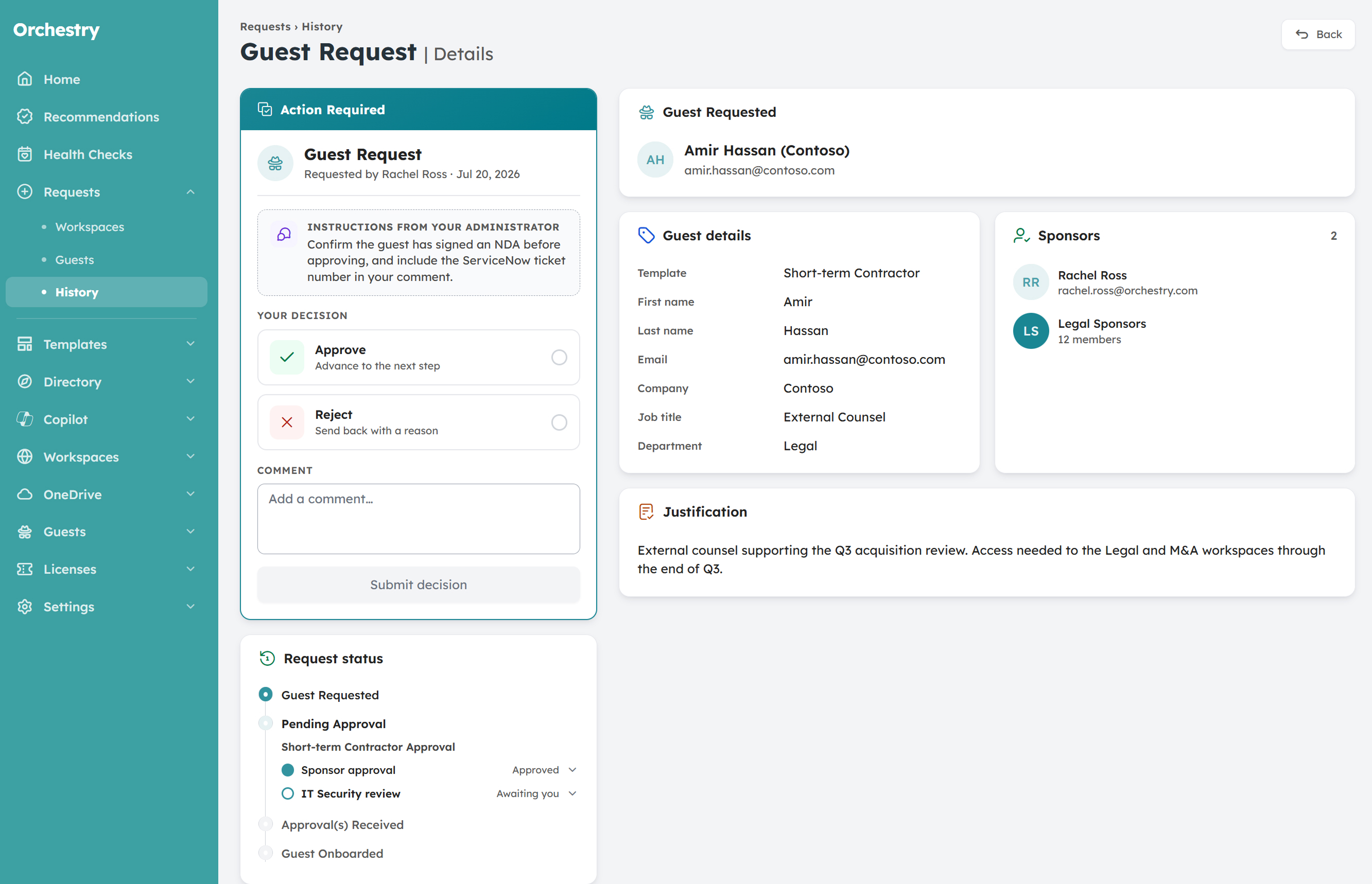Click the Sponsors person-check icon
The width and height of the screenshot is (1372, 884).
point(1022,235)
